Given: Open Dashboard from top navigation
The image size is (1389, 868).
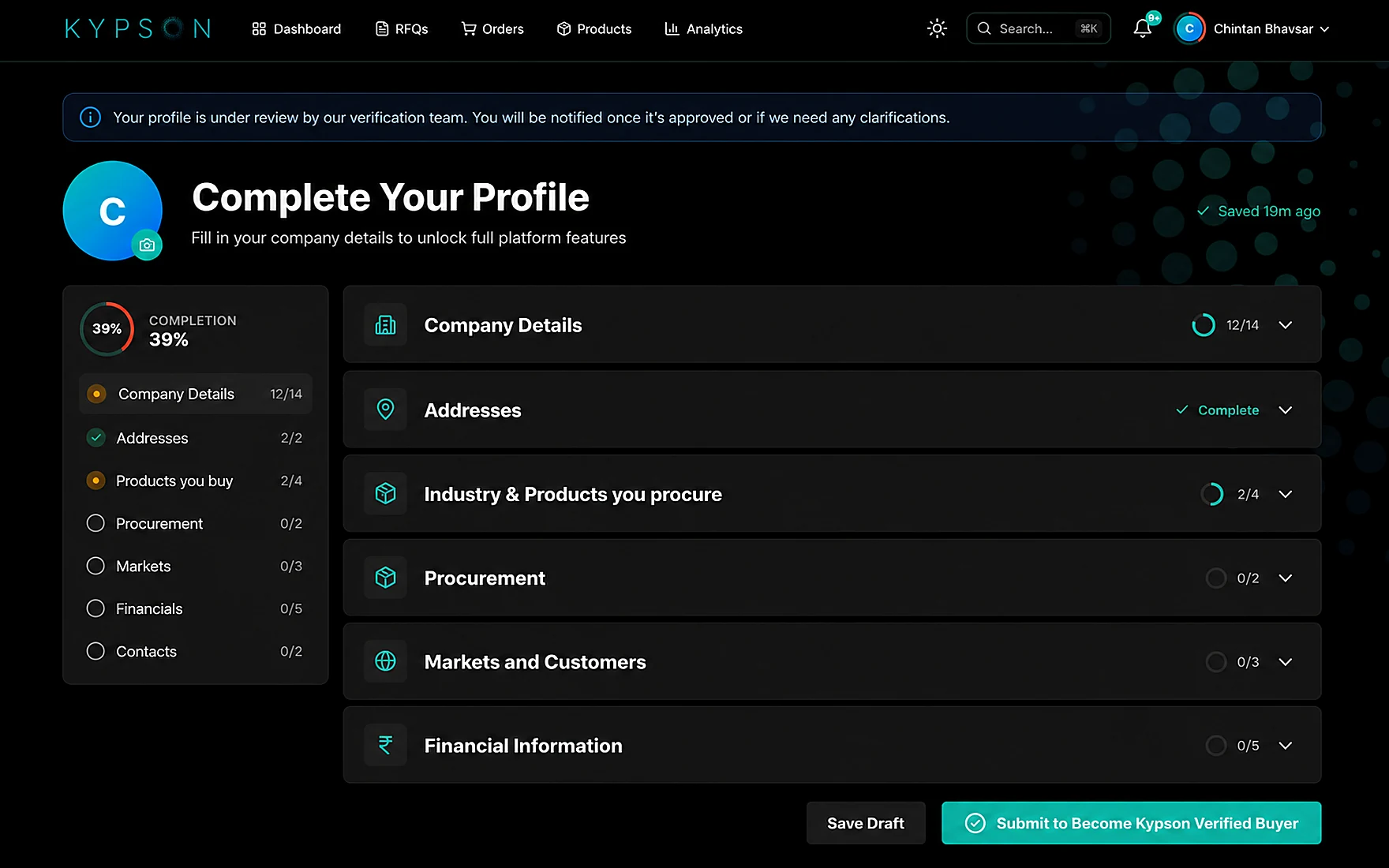Looking at the screenshot, I should 297,29.
